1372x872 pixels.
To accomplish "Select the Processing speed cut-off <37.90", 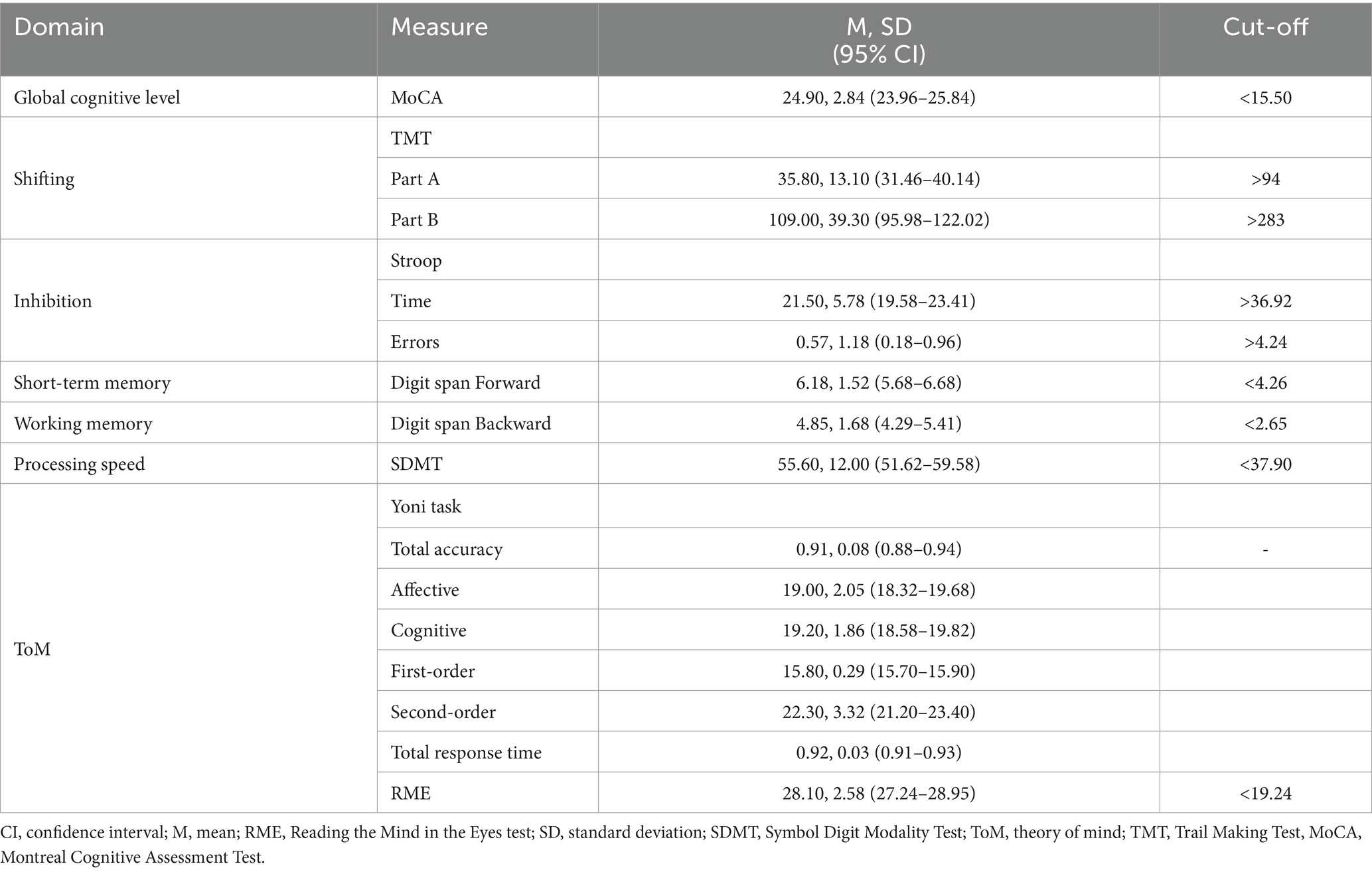I will tap(1265, 464).
